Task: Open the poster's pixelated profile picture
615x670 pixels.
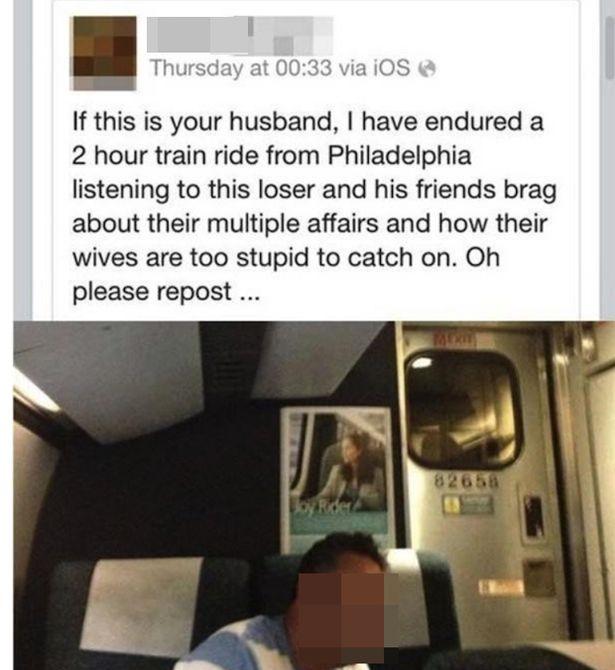Action: tap(105, 53)
